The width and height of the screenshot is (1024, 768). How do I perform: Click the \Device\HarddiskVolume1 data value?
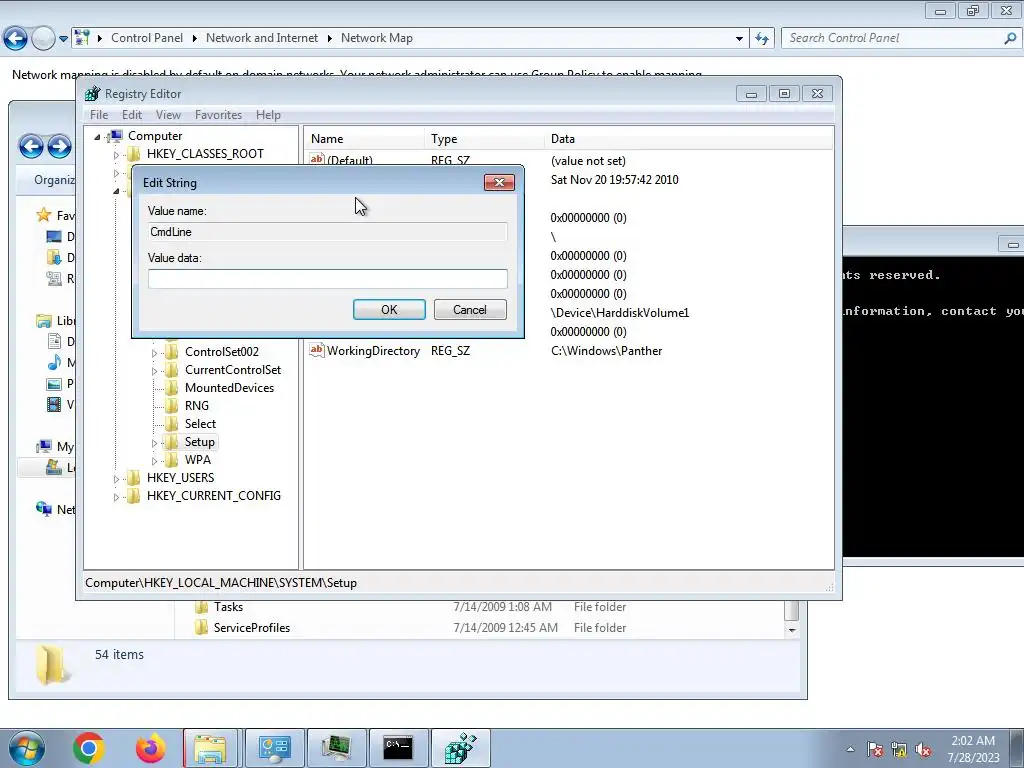coord(620,313)
